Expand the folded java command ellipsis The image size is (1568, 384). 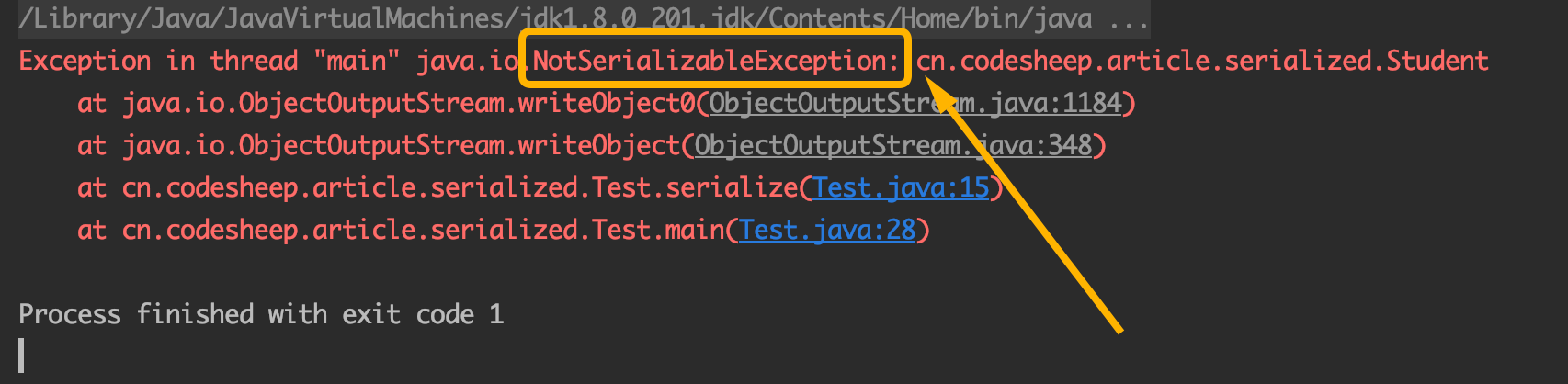(x=1129, y=18)
